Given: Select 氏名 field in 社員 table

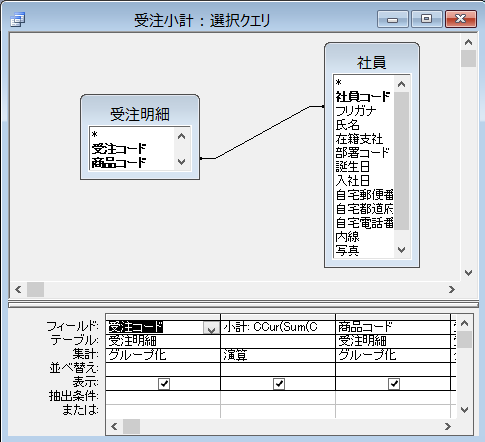Looking at the screenshot, I should click(x=347, y=125).
